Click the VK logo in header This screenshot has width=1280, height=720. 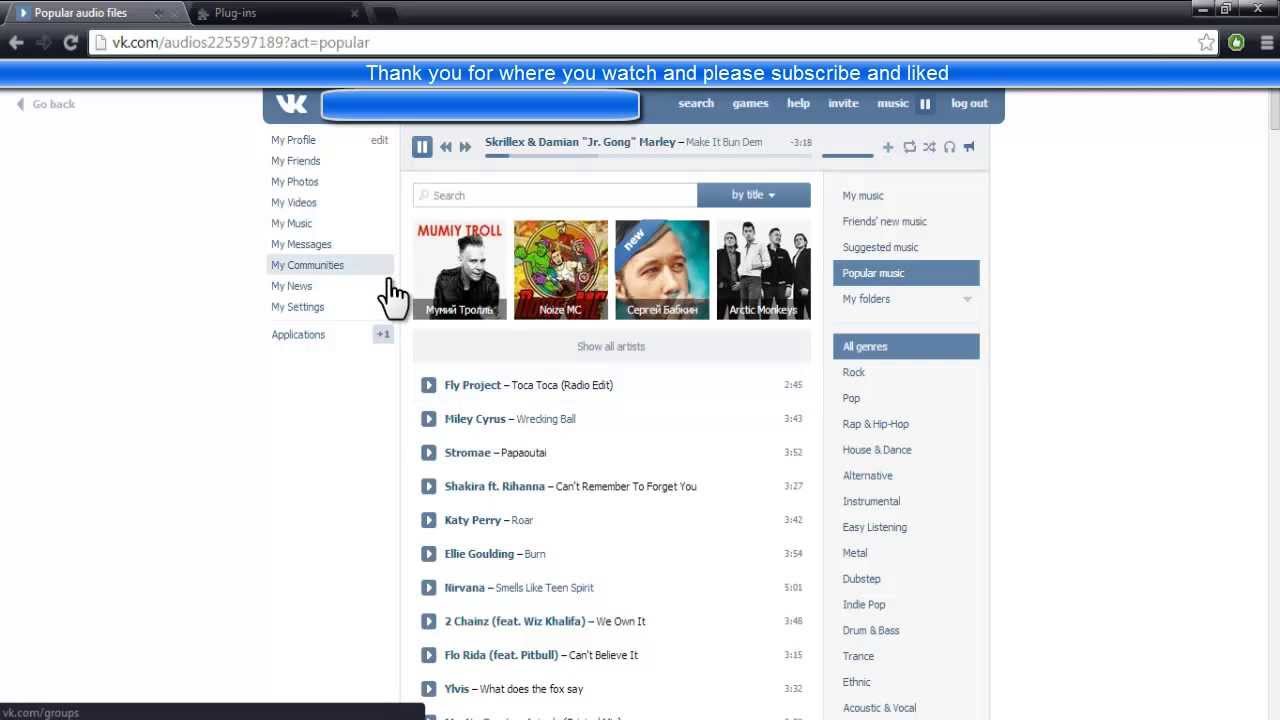click(x=291, y=104)
